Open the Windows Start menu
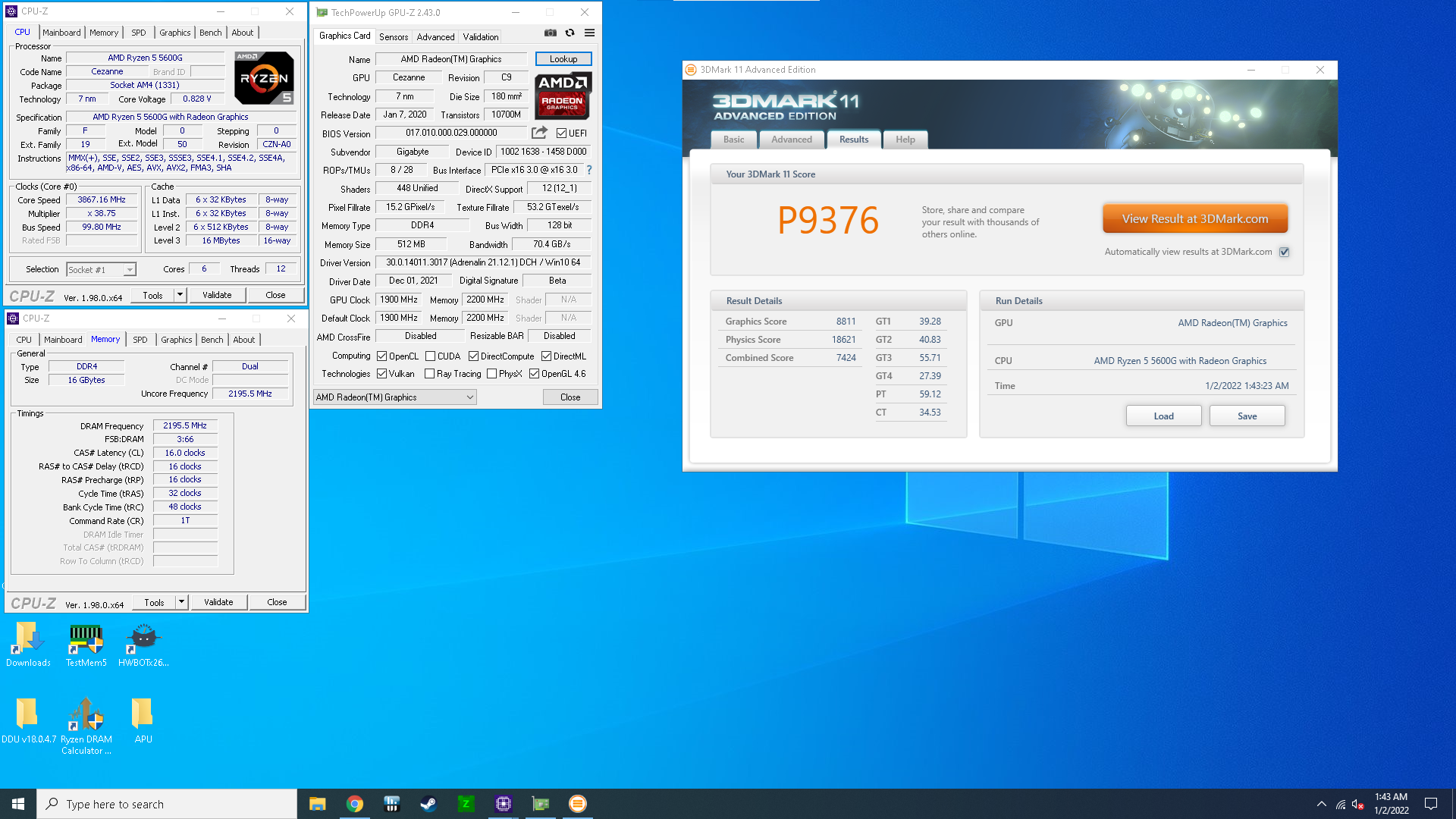The image size is (1456, 819). (x=18, y=804)
